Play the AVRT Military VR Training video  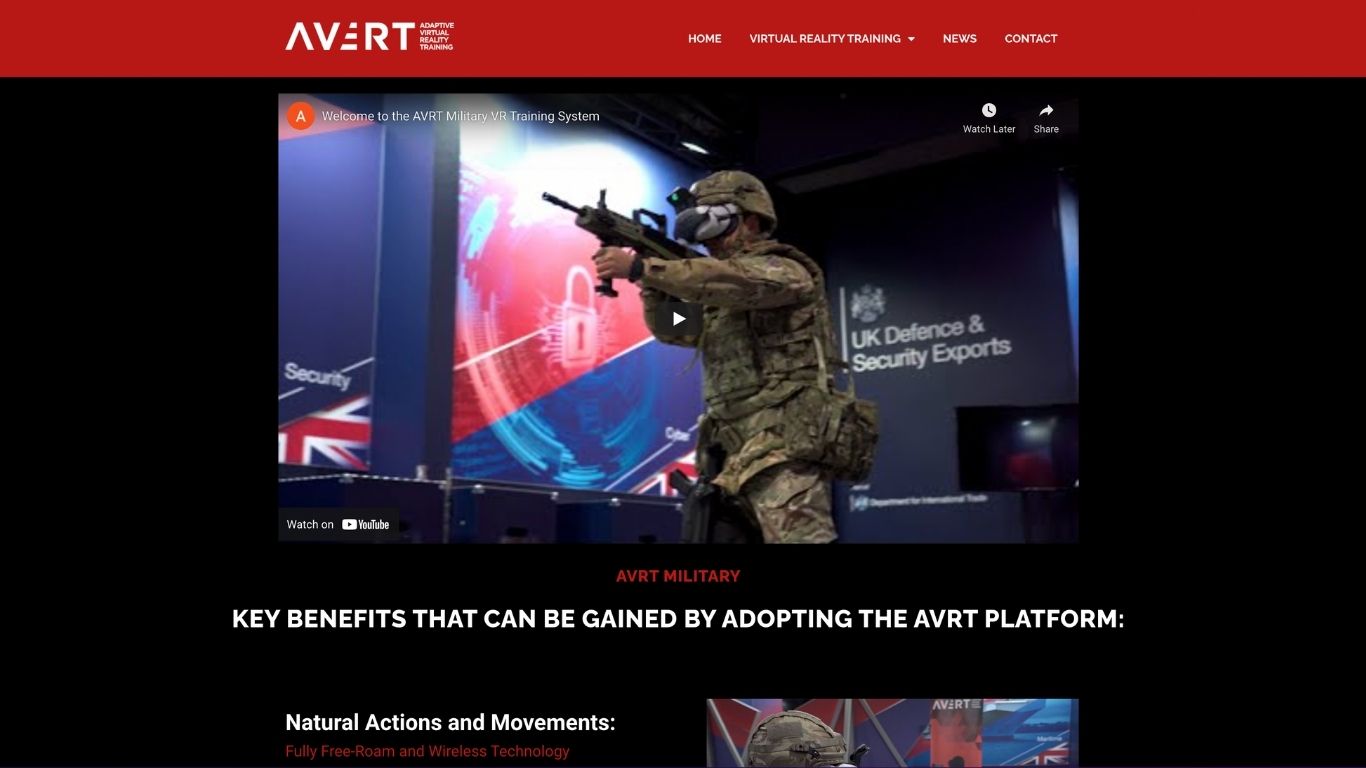(678, 318)
